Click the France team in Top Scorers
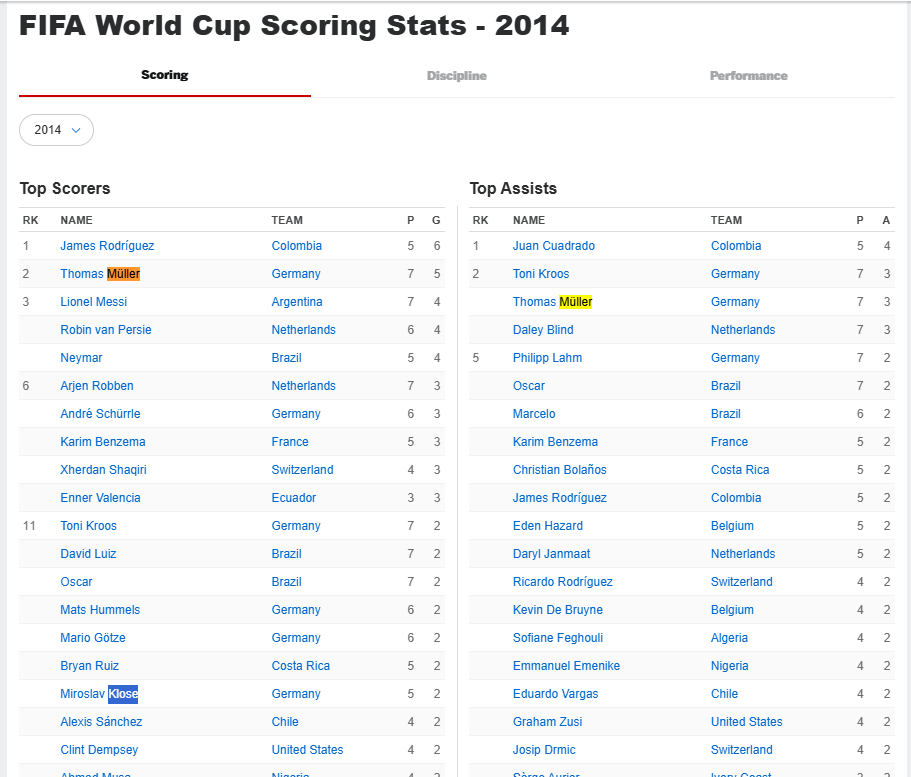 (x=290, y=442)
